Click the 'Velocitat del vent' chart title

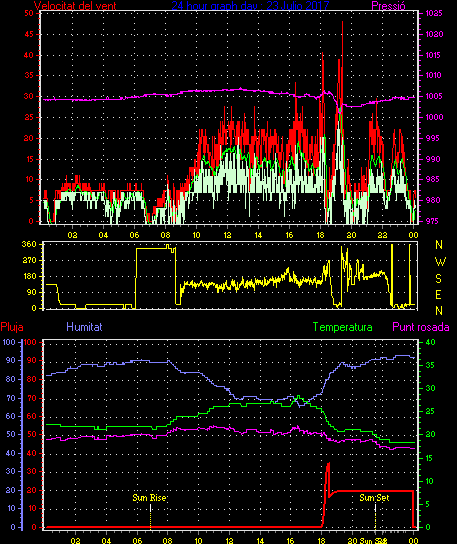(x=75, y=6)
